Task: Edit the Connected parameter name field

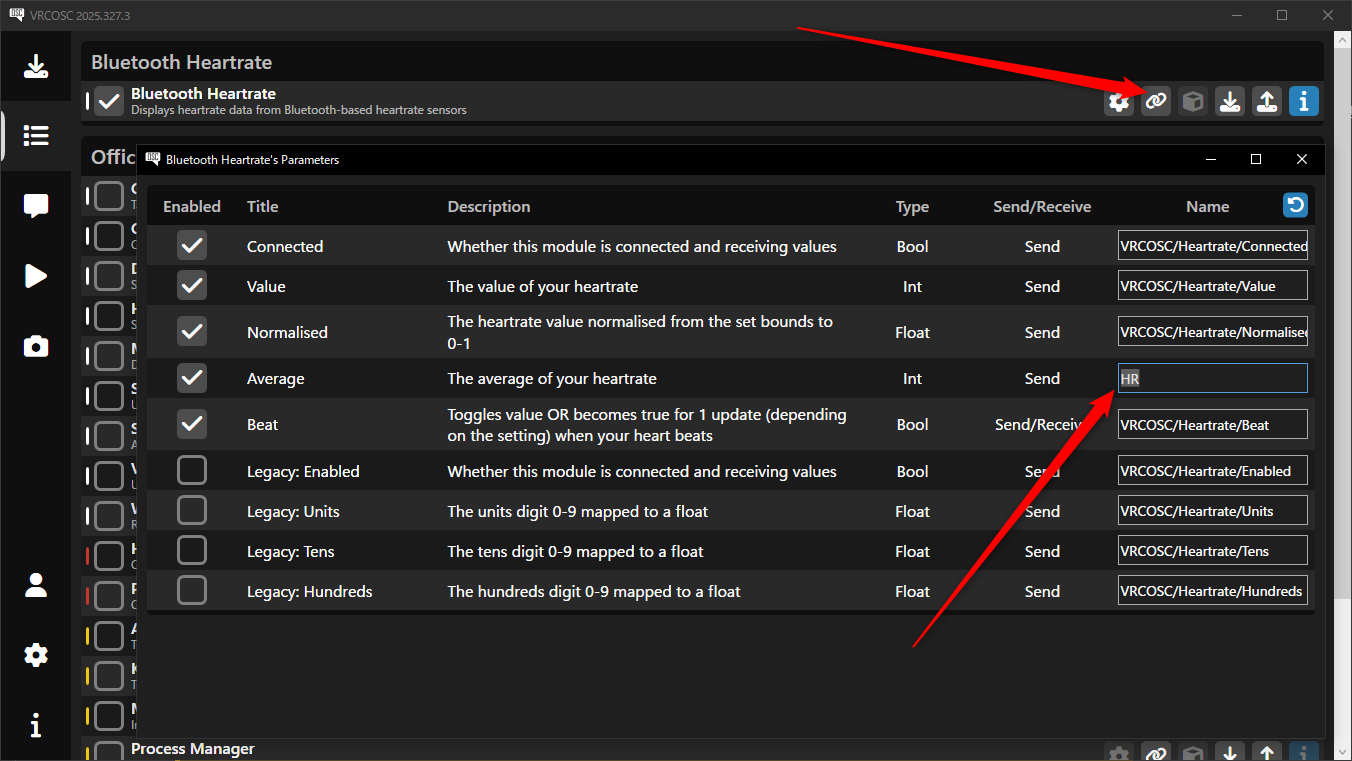Action: 1212,246
